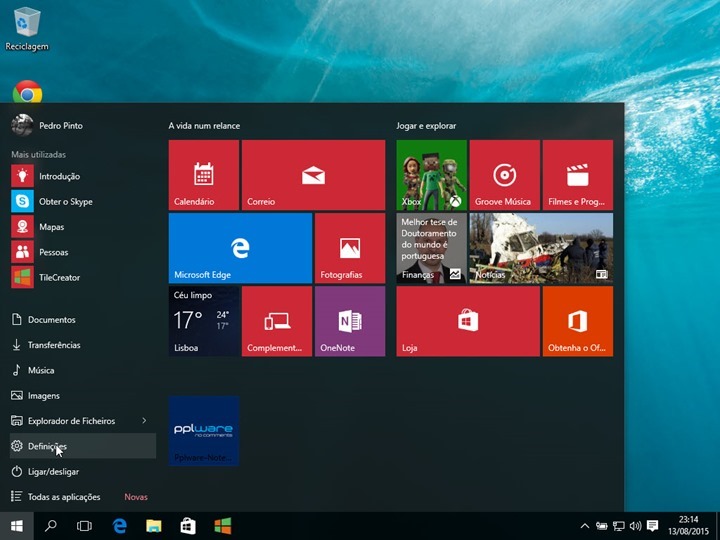Launch Edge from the taskbar
This screenshot has height=540, width=720.
click(x=119, y=526)
